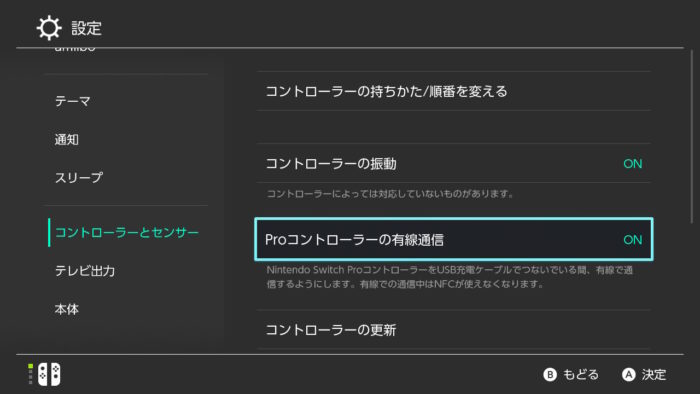Click the right-side vertical scrollbar
This screenshot has width=700, height=394.
(692, 136)
